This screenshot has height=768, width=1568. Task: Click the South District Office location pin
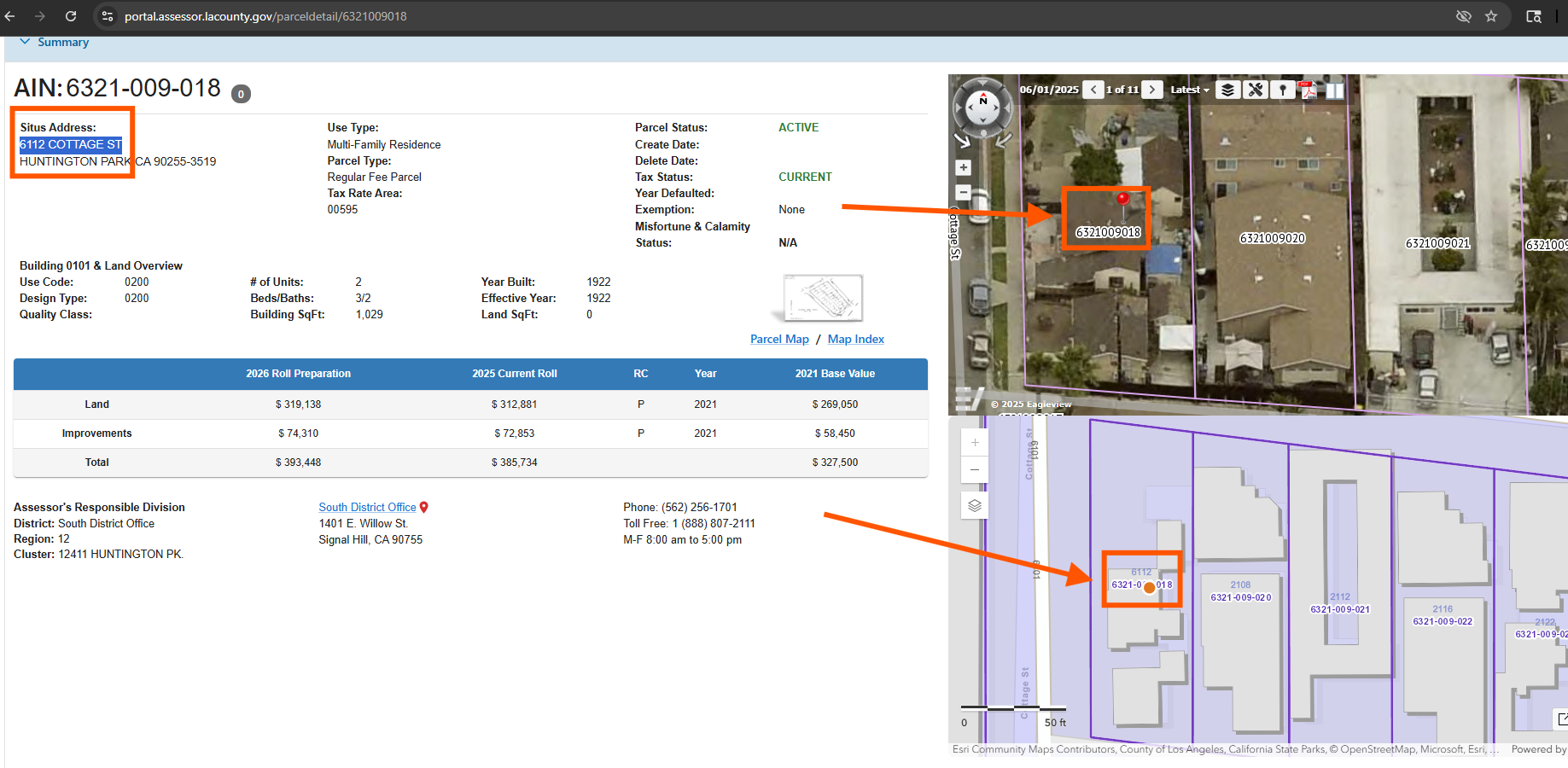coord(424,508)
